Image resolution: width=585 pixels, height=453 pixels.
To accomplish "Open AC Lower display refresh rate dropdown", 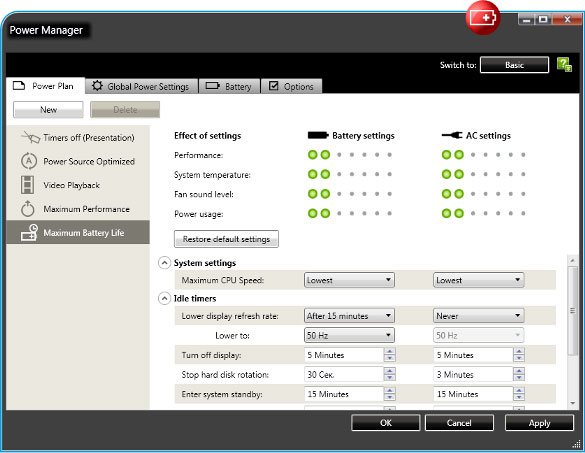I will 478,316.
